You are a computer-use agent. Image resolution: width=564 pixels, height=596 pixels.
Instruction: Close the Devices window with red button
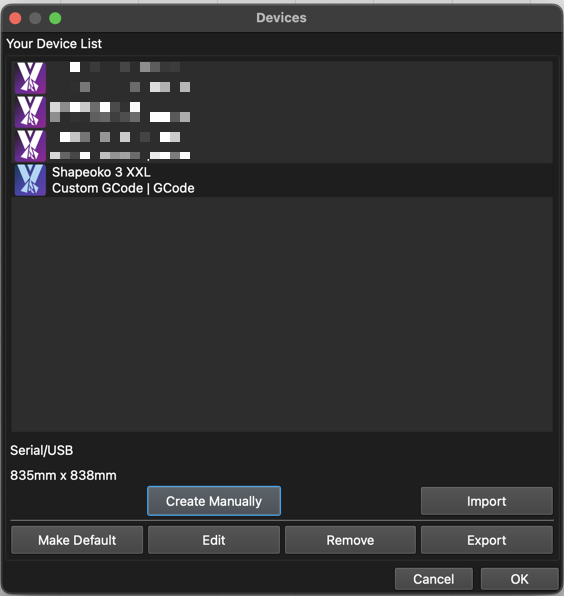point(15,18)
